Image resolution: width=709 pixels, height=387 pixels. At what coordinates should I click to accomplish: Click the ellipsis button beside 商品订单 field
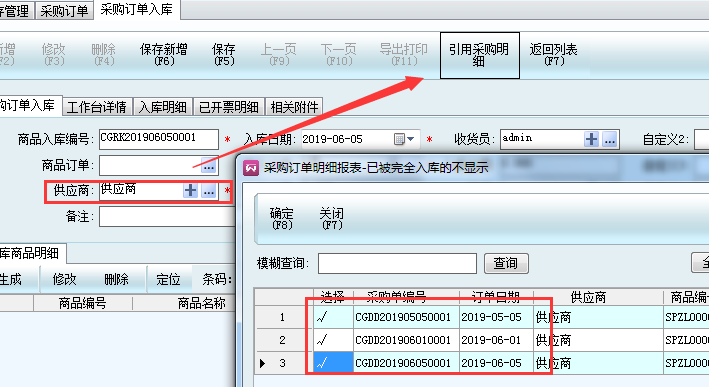pos(208,166)
